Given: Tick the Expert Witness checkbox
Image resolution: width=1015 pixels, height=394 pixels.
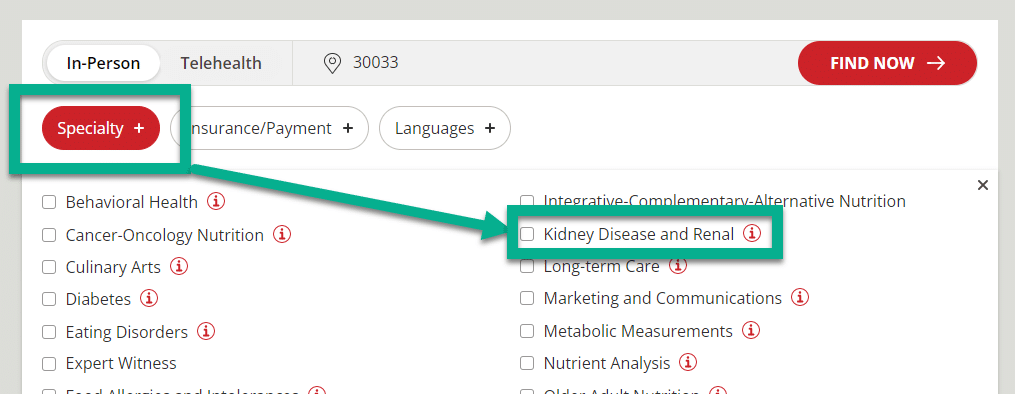Looking at the screenshot, I should (49, 364).
